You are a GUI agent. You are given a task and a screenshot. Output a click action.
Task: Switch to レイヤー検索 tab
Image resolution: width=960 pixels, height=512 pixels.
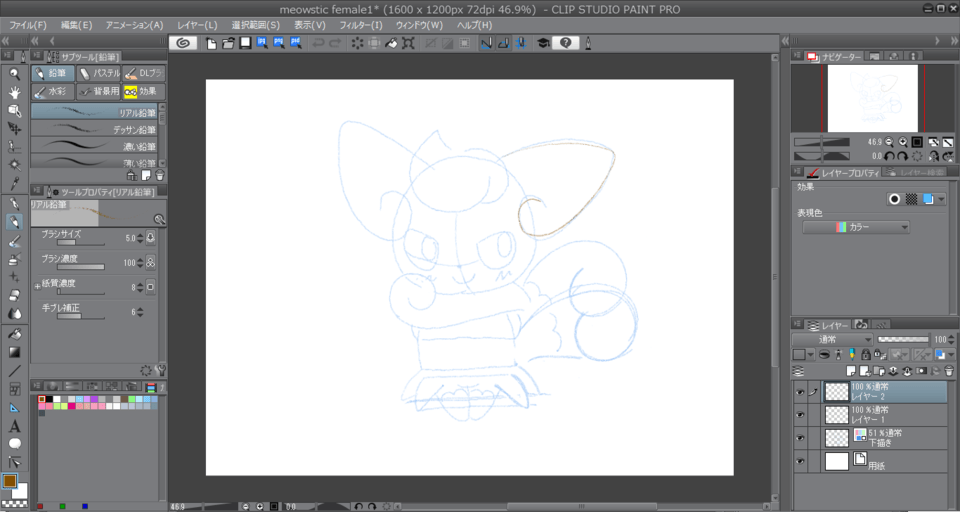click(916, 173)
